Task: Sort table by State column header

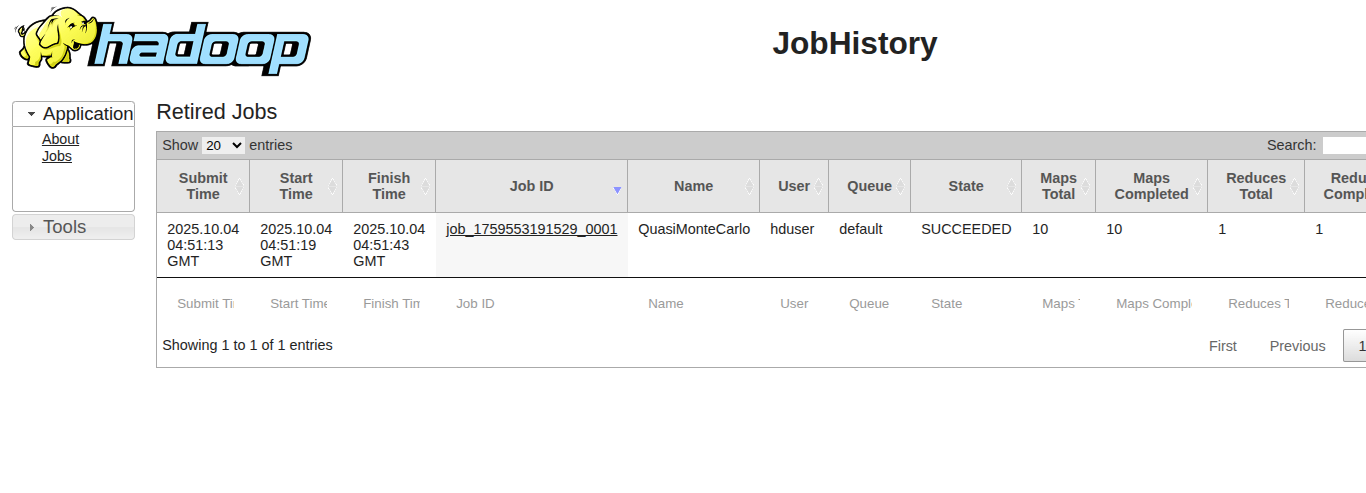Action: (965, 186)
